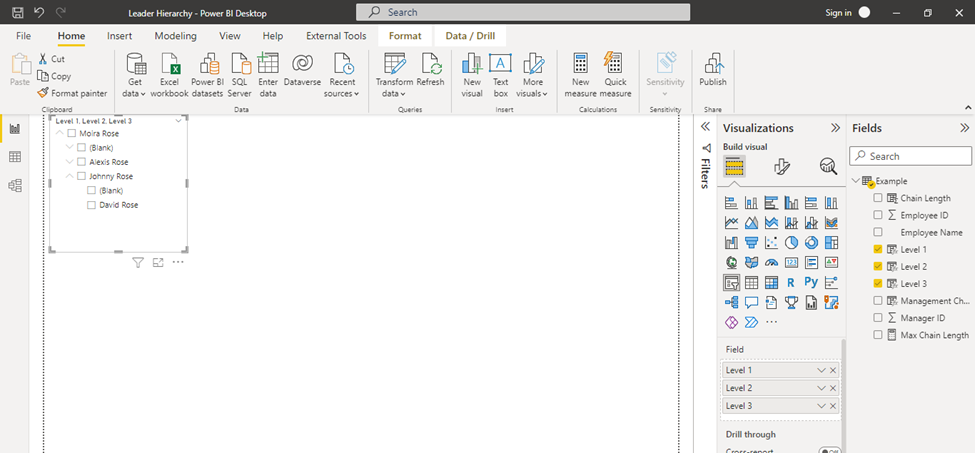Image resolution: width=975 pixels, height=453 pixels.
Task: Collapse the Example table in Fields
Action: pos(856,181)
